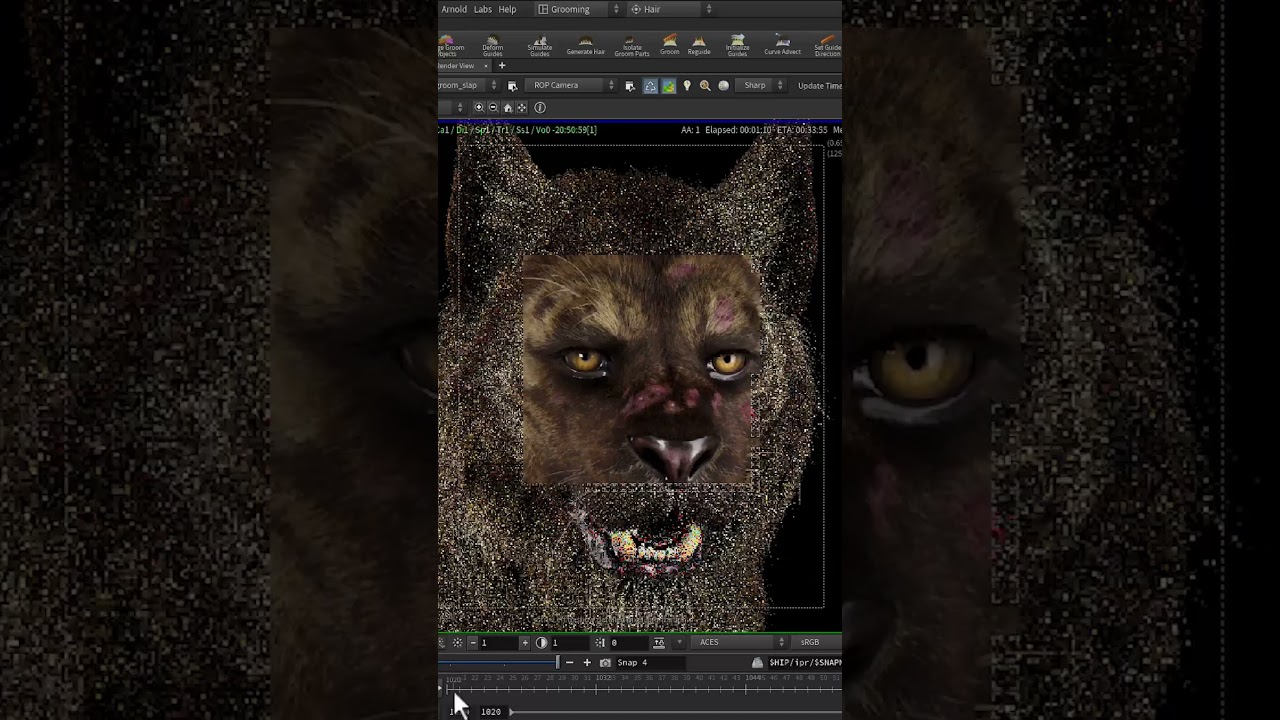Open the Sharp filter dropdown
Viewport: 1280px width, 720px height.
[762, 86]
